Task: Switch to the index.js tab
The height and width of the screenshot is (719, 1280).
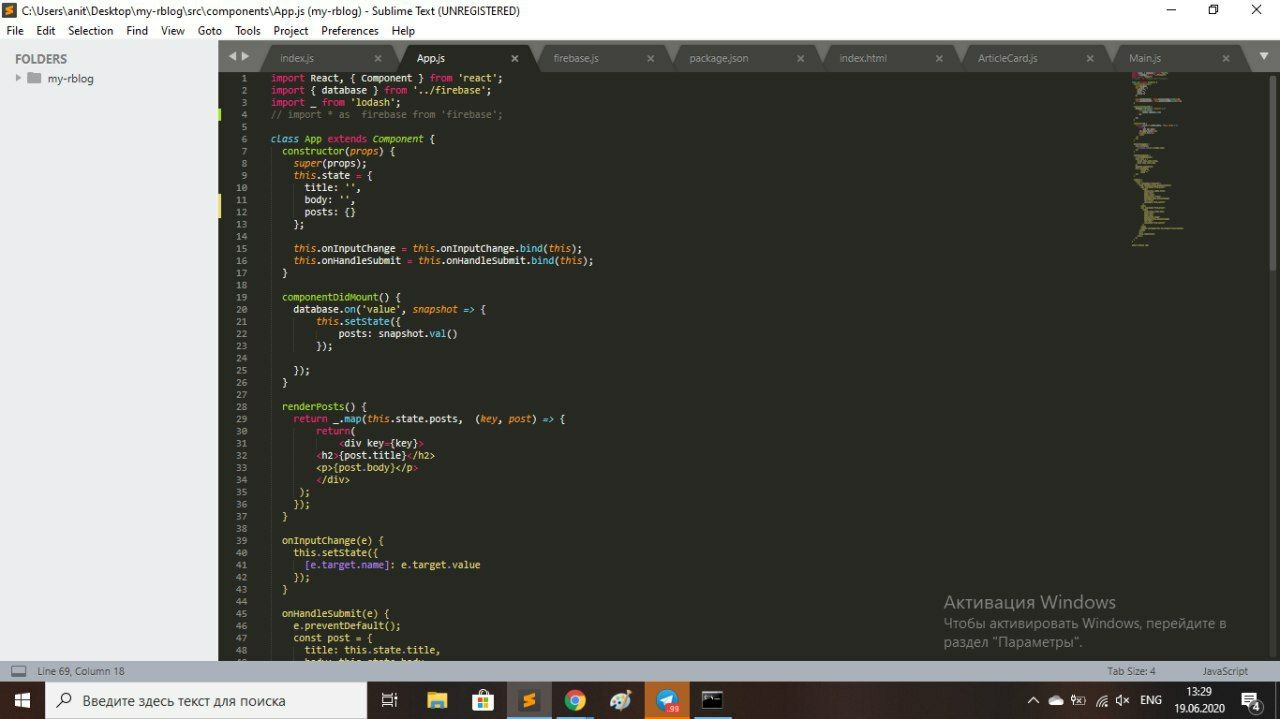Action: 297,58
